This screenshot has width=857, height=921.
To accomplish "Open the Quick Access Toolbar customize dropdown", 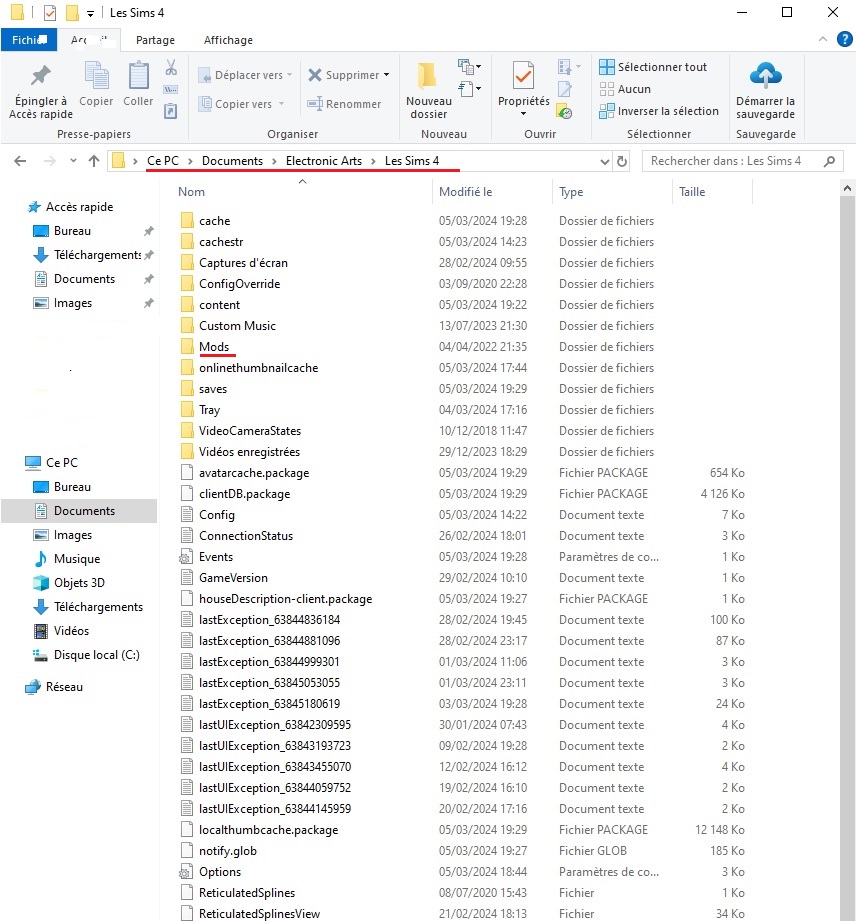I will 90,13.
